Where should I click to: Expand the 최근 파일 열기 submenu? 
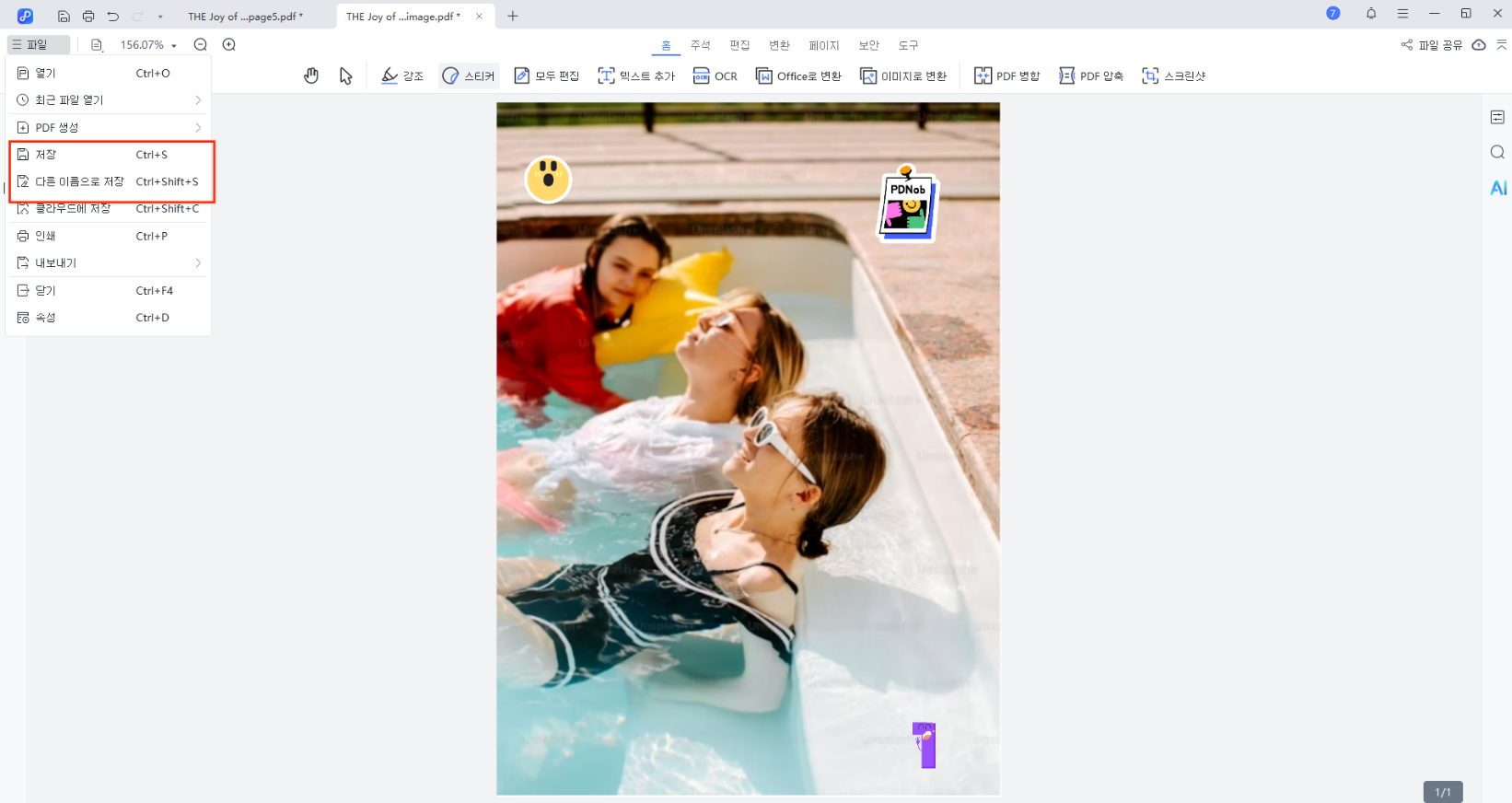pos(109,99)
